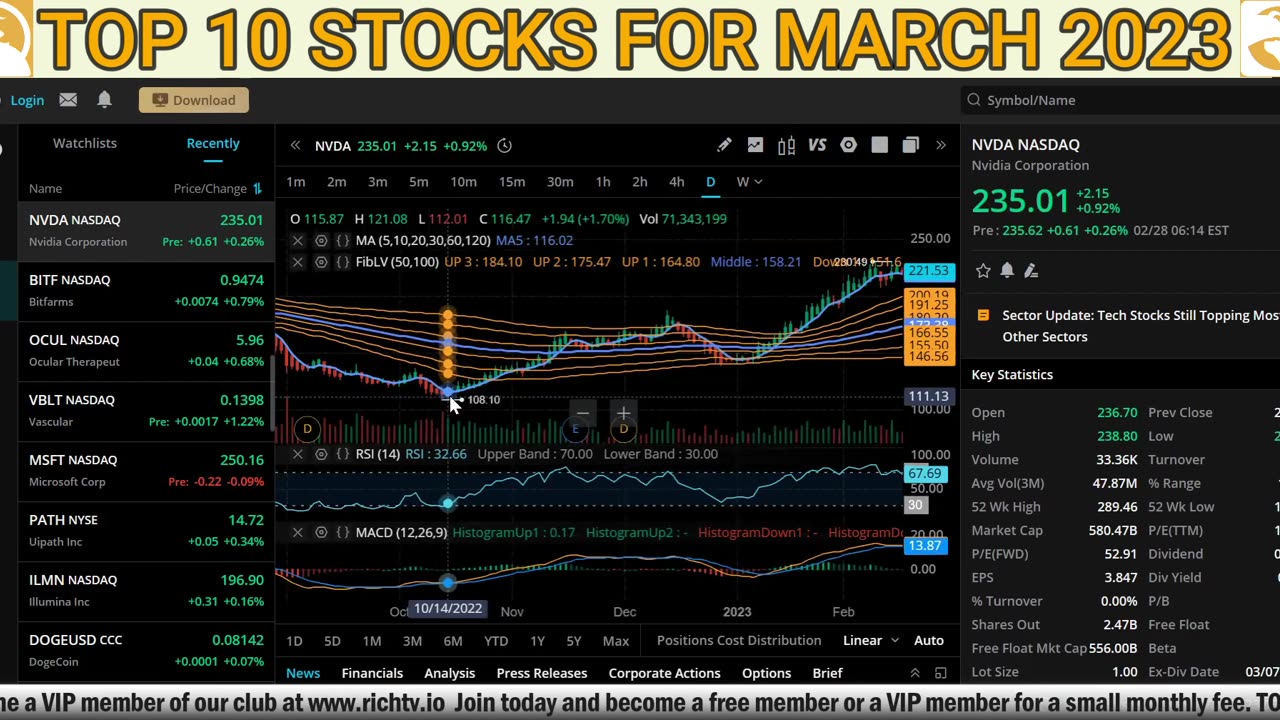Click the sort arrows beside Price/Change
This screenshot has width=1280, height=720.
pyautogui.click(x=257, y=188)
